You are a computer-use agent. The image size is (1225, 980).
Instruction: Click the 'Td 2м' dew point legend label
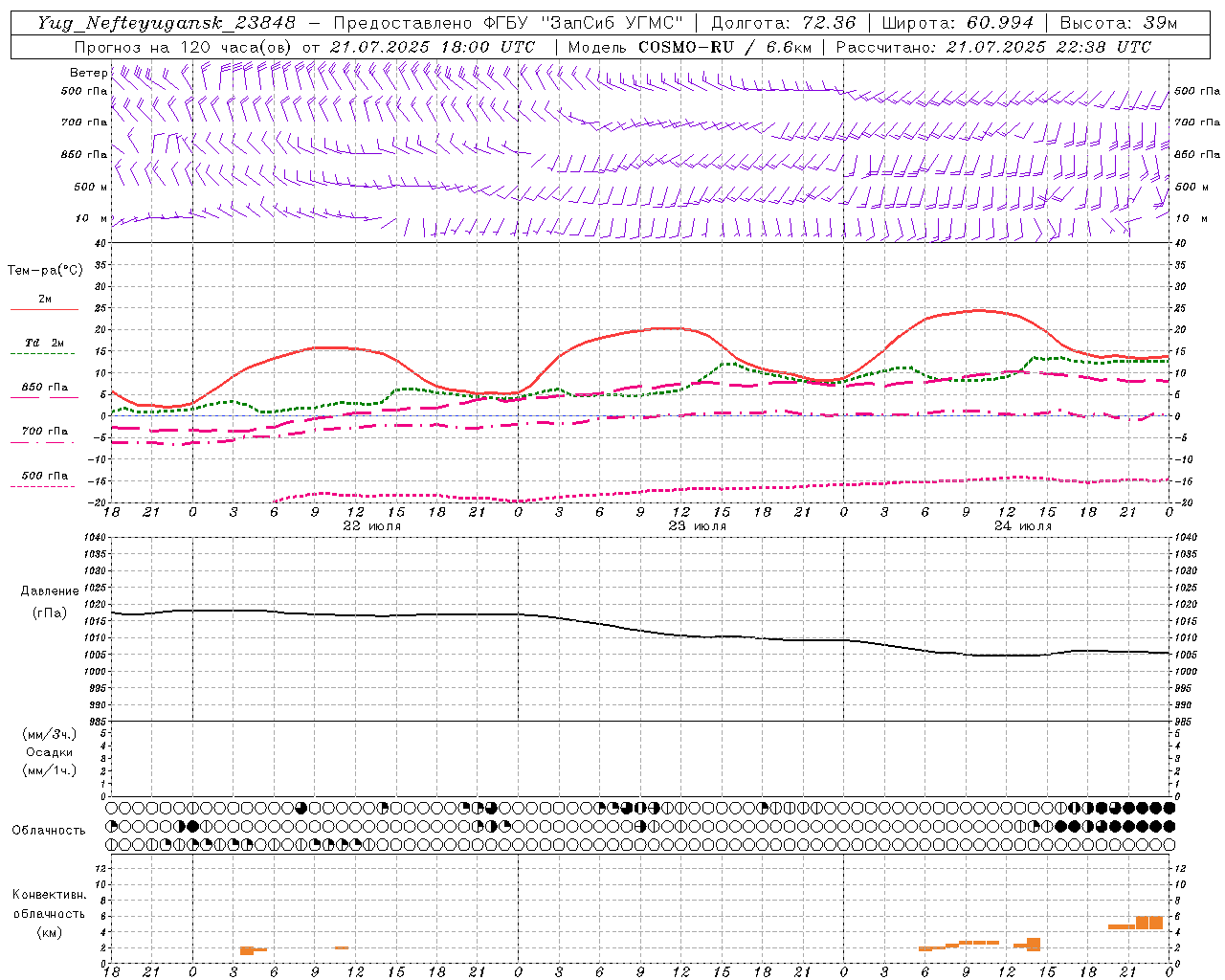[44, 343]
